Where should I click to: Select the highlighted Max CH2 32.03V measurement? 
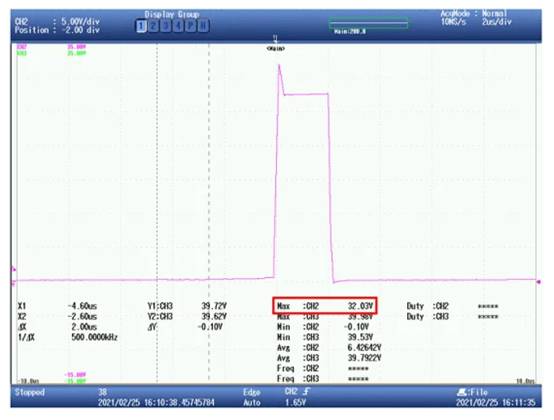point(325,306)
